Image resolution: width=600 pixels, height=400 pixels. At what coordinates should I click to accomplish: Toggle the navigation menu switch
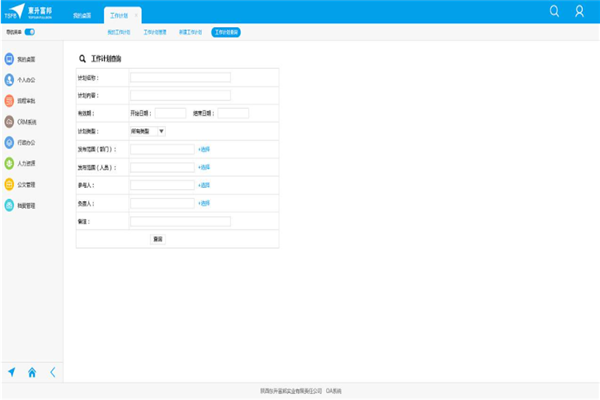tap(30, 32)
